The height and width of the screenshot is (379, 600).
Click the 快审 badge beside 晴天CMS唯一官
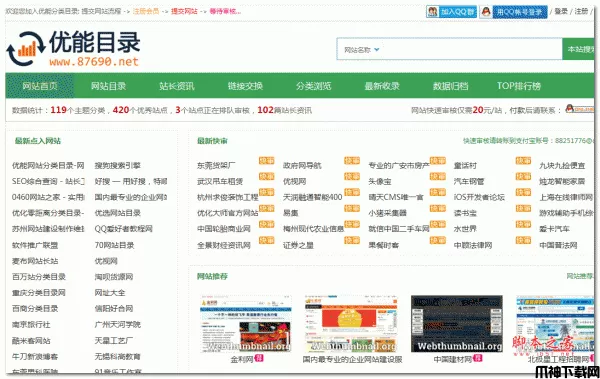tap(438, 192)
